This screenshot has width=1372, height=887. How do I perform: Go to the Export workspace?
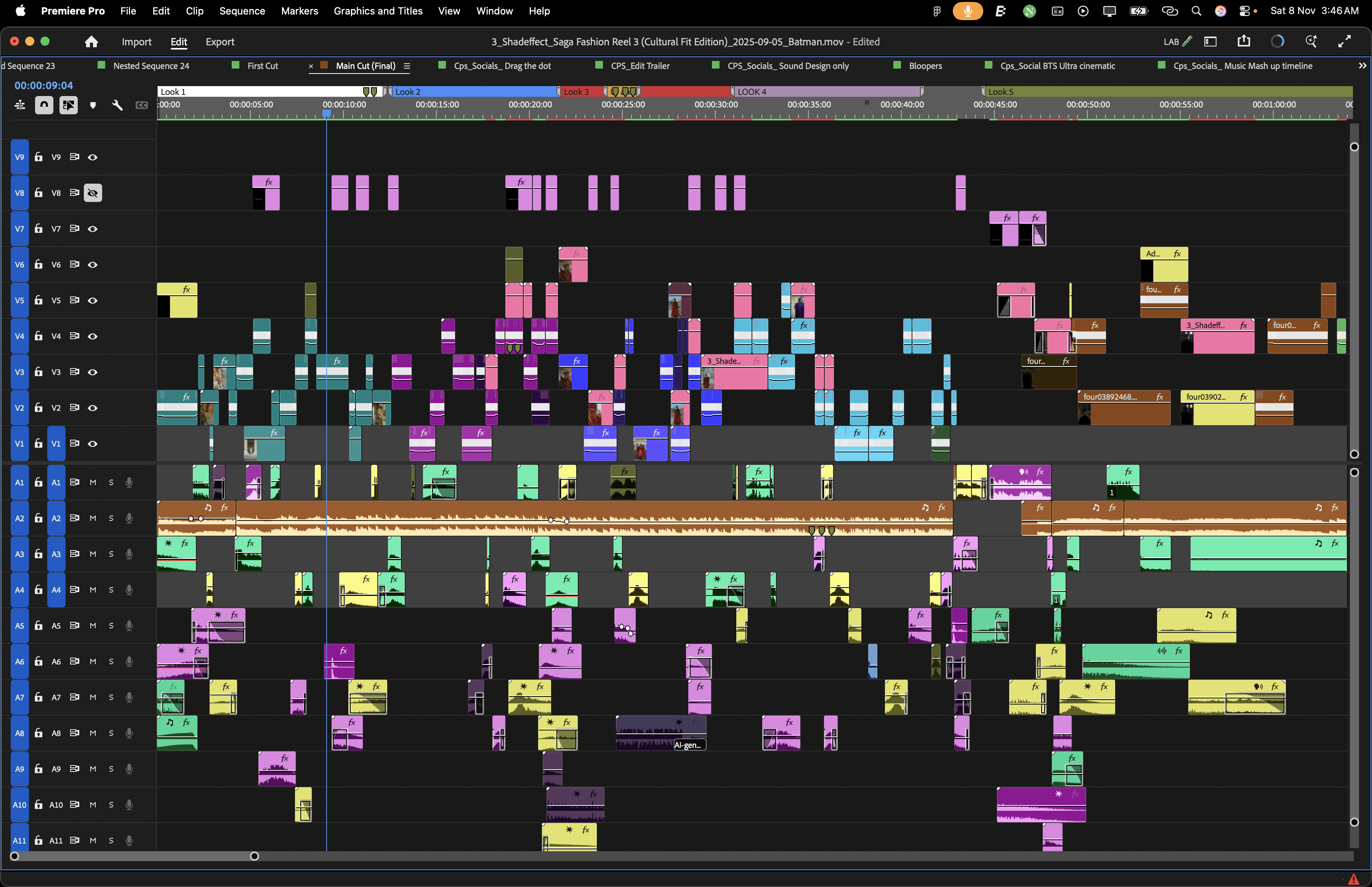pos(220,42)
